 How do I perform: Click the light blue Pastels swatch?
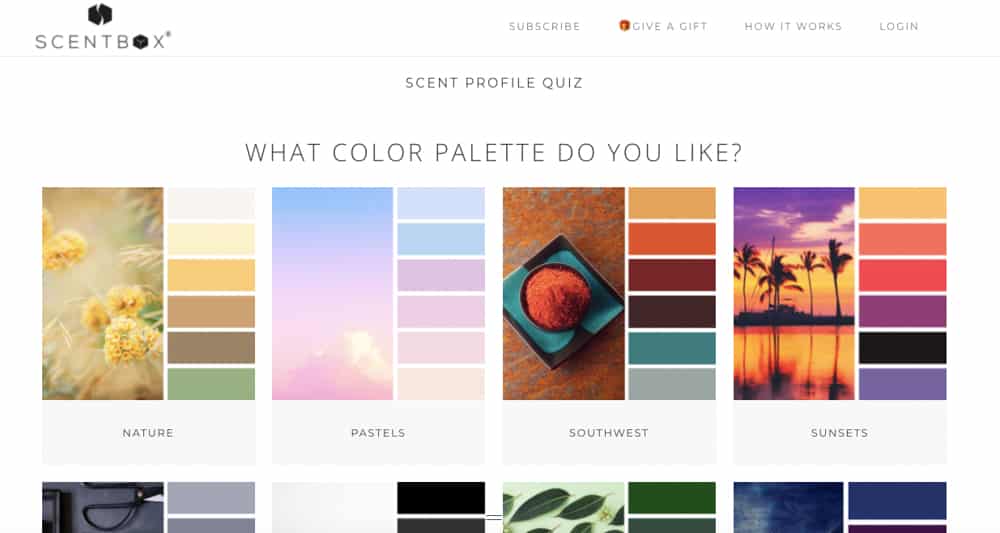[441, 239]
